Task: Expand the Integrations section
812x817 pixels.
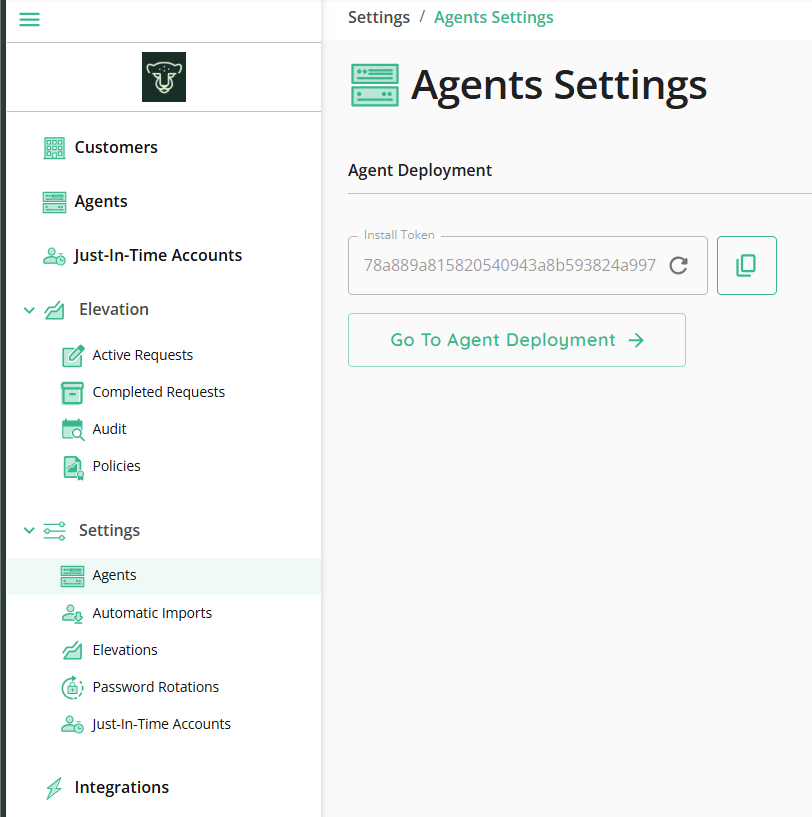Action: tap(120, 788)
